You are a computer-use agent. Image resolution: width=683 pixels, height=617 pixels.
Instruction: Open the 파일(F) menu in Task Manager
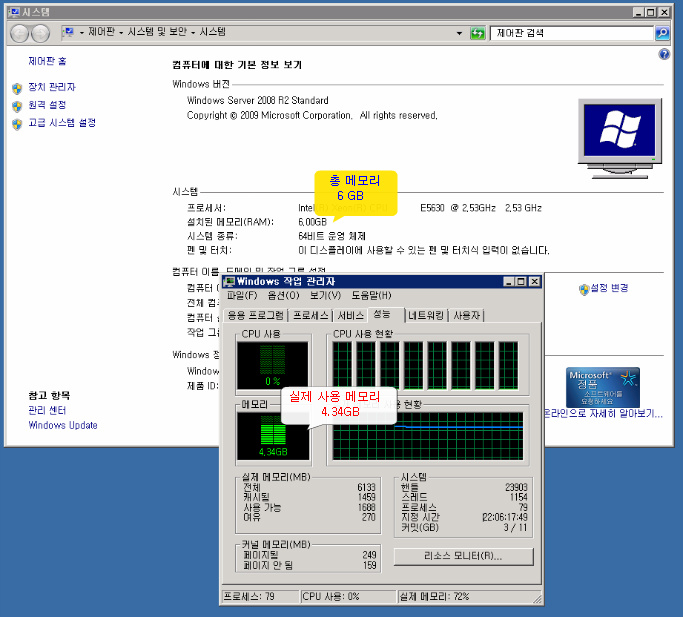[x=242, y=295]
